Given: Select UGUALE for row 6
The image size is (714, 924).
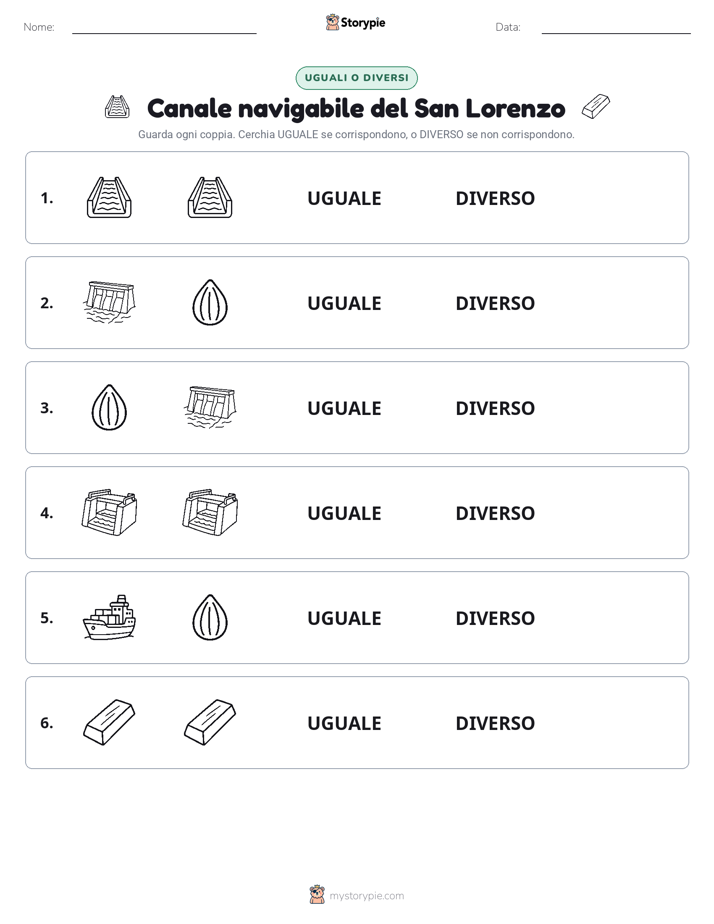Looking at the screenshot, I should coord(344,723).
